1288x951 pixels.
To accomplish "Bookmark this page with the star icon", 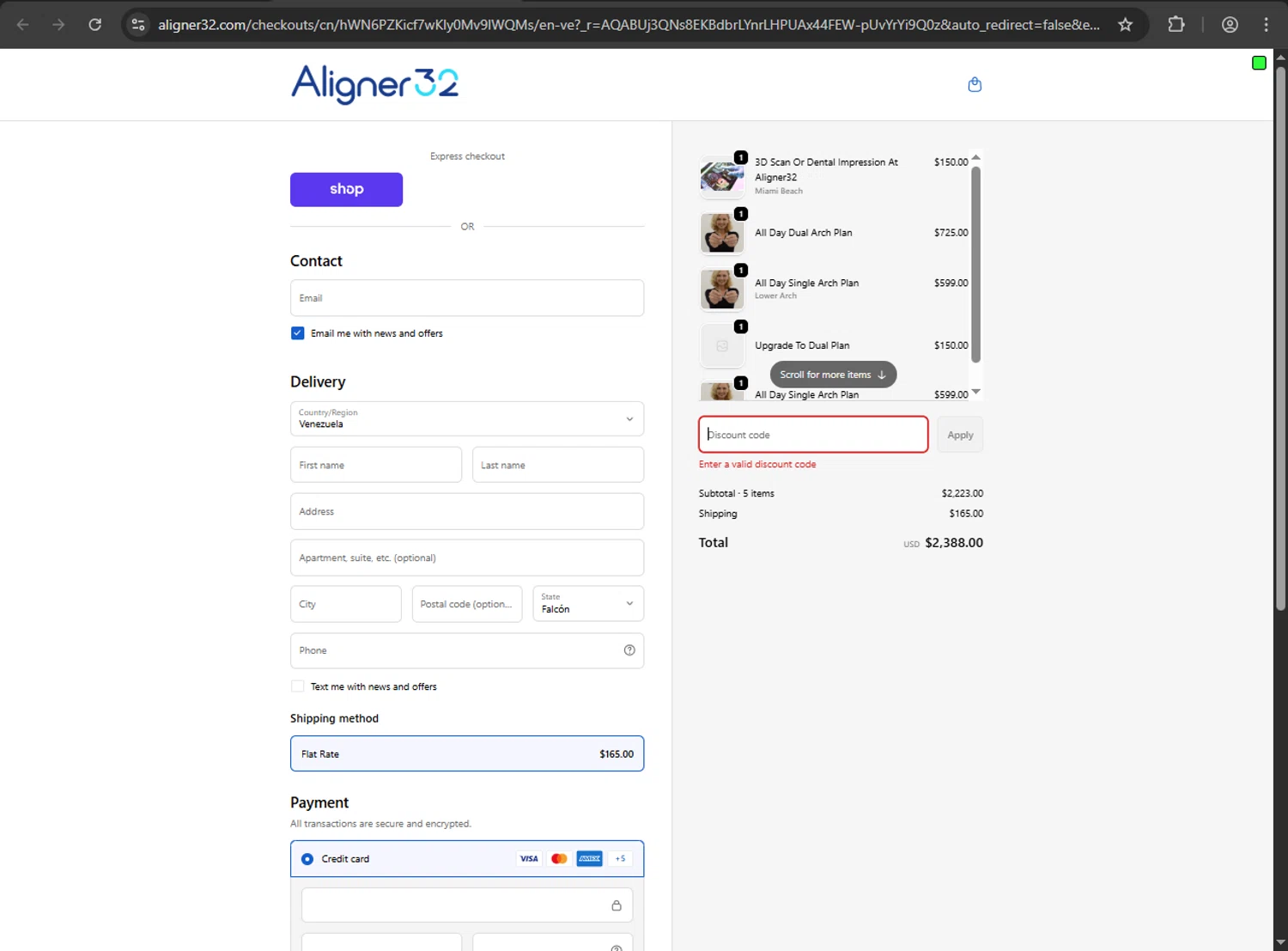I will point(1125,24).
